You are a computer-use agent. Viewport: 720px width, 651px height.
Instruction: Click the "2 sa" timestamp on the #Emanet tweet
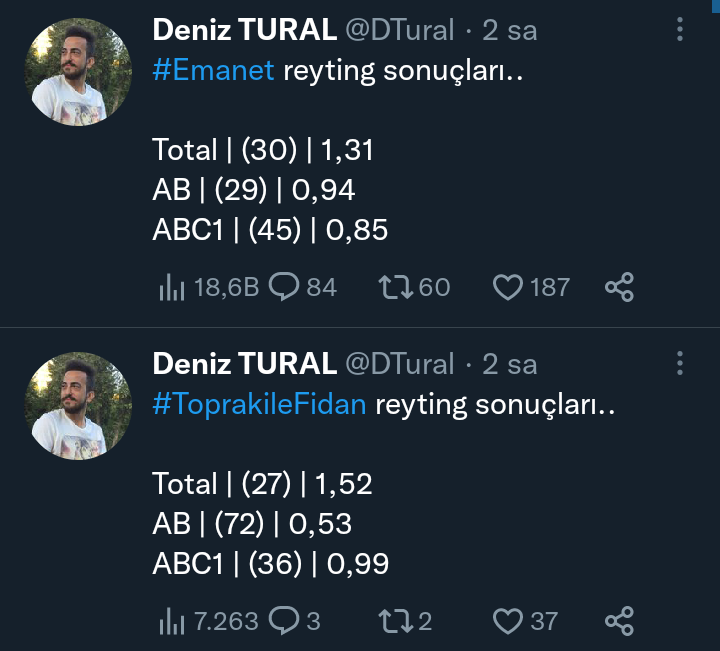pos(510,30)
